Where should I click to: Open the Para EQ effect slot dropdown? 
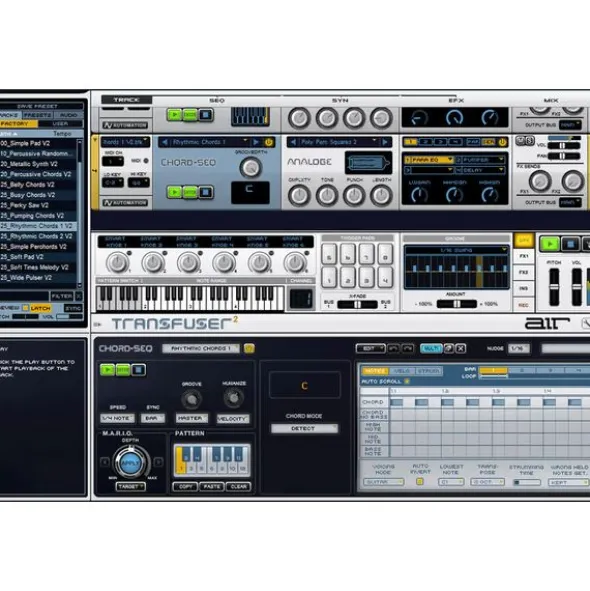coord(429,160)
